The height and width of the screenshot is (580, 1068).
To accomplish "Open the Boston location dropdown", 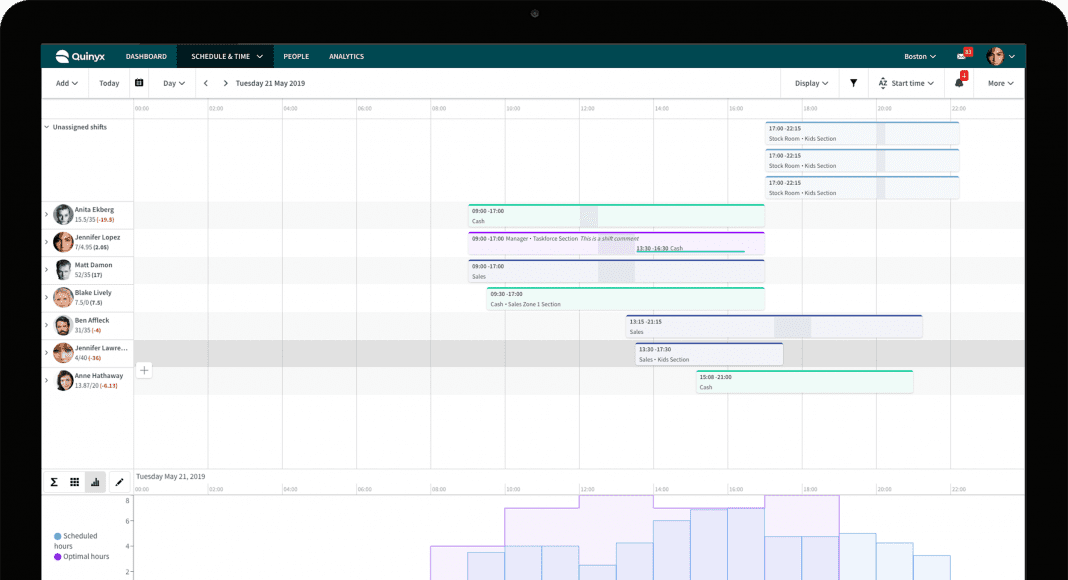I will (919, 56).
